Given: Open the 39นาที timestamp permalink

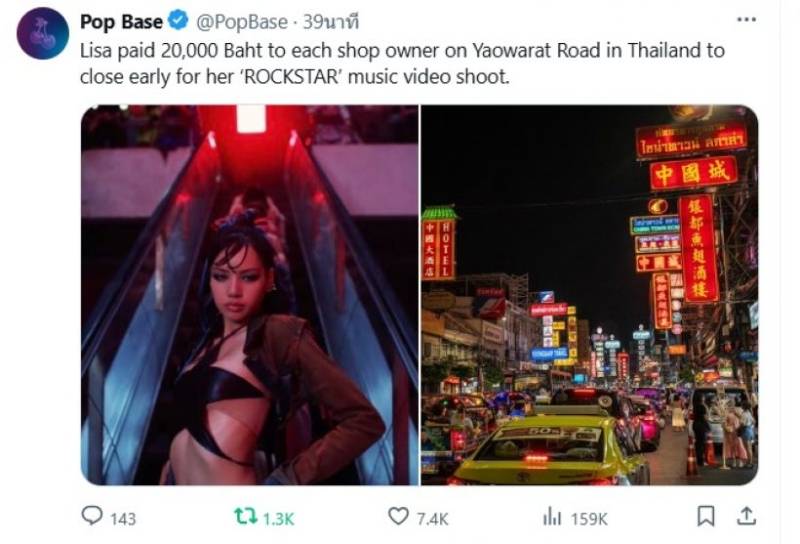Looking at the screenshot, I should [x=331, y=22].
